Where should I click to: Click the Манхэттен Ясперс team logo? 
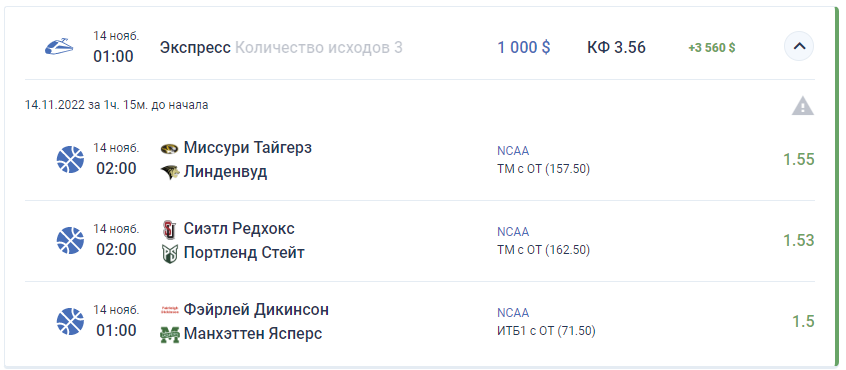[170, 334]
